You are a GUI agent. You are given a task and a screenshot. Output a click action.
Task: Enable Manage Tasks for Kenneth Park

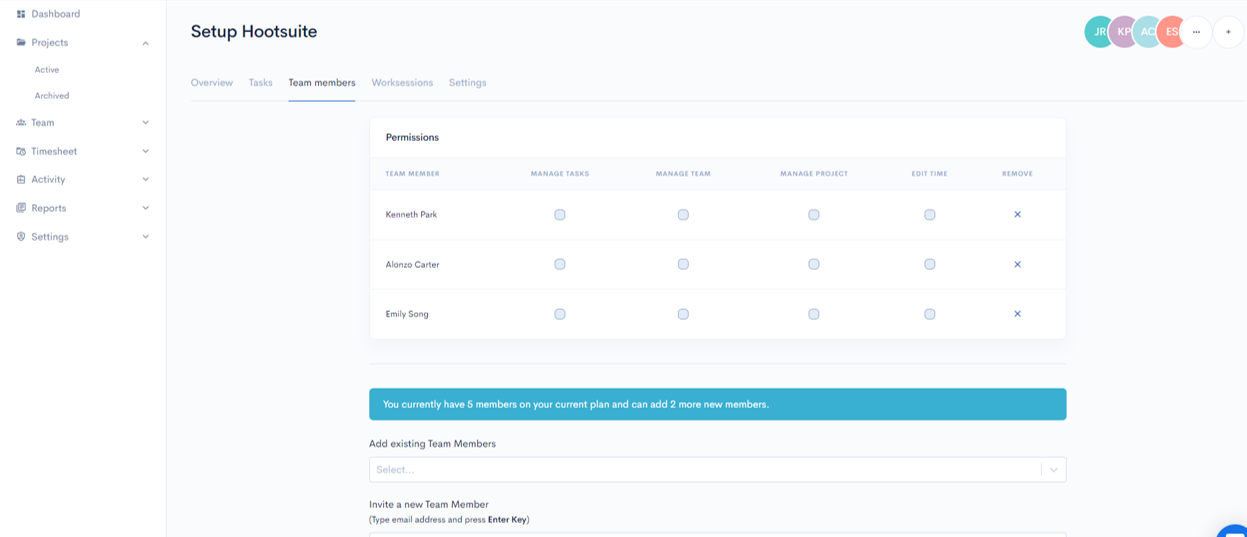tap(560, 215)
